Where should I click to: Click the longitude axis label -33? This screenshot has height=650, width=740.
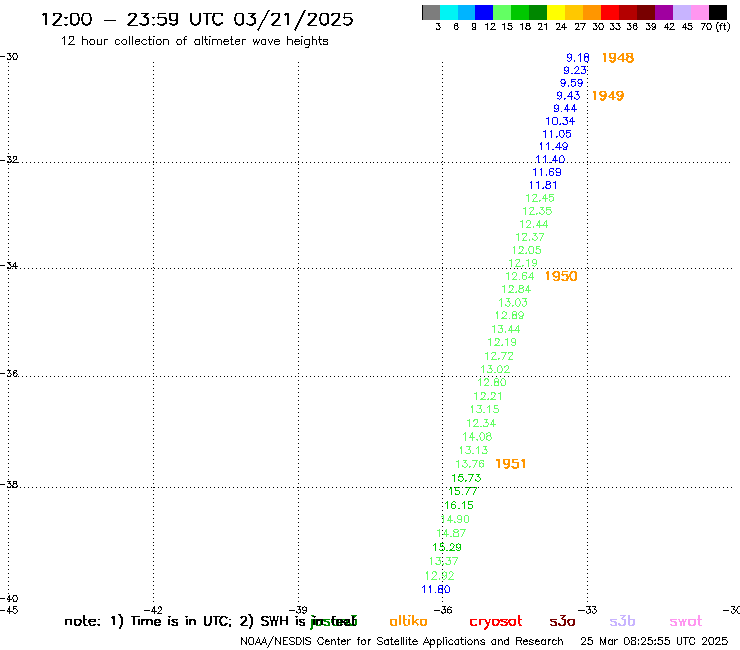click(x=588, y=610)
